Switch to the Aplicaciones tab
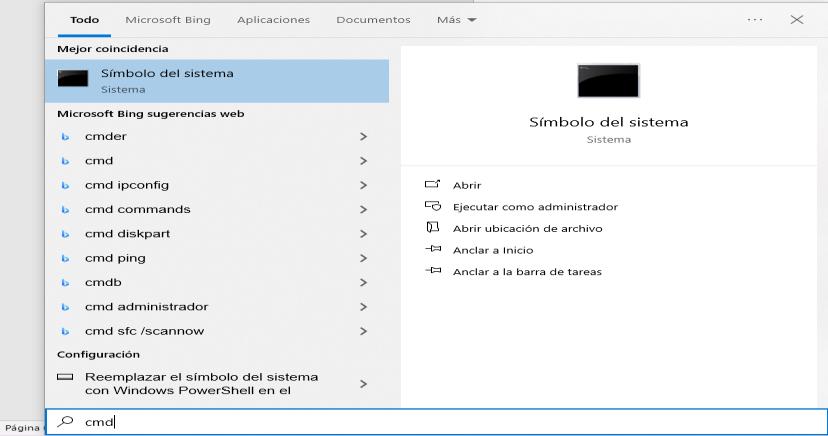Image resolution: width=828 pixels, height=436 pixels. point(274,20)
